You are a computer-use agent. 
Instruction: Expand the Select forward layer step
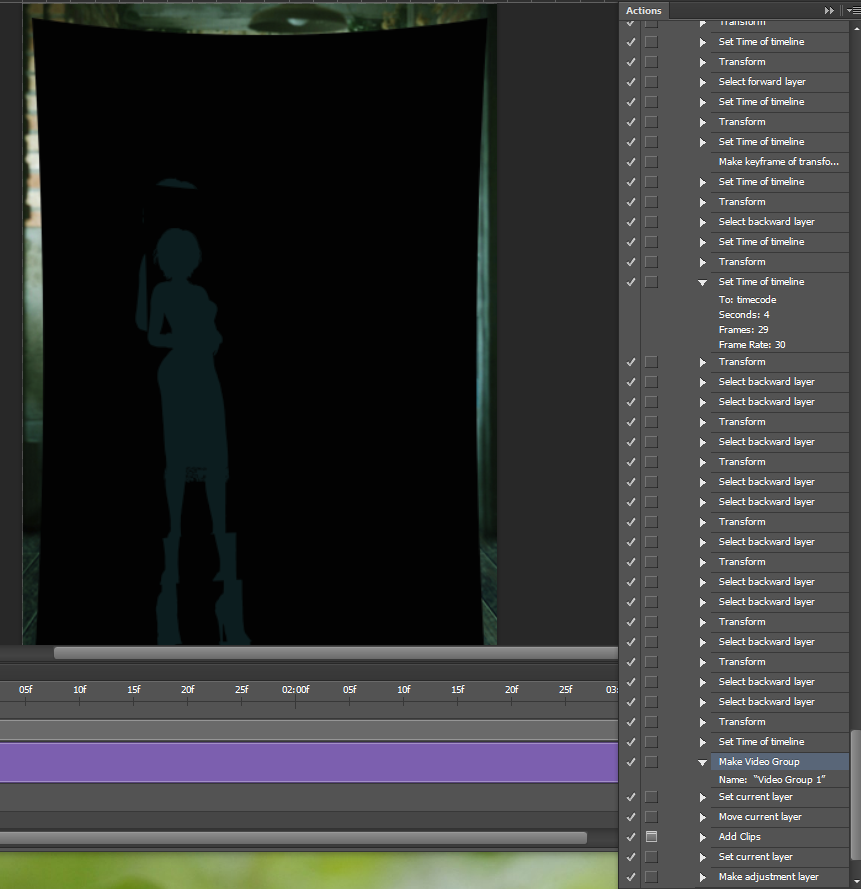pos(702,82)
